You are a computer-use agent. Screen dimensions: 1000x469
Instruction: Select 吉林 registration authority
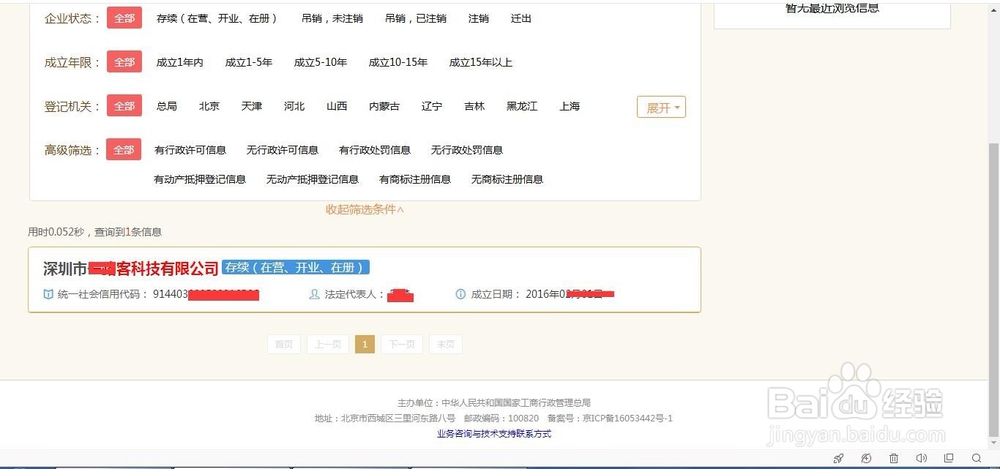click(x=474, y=107)
